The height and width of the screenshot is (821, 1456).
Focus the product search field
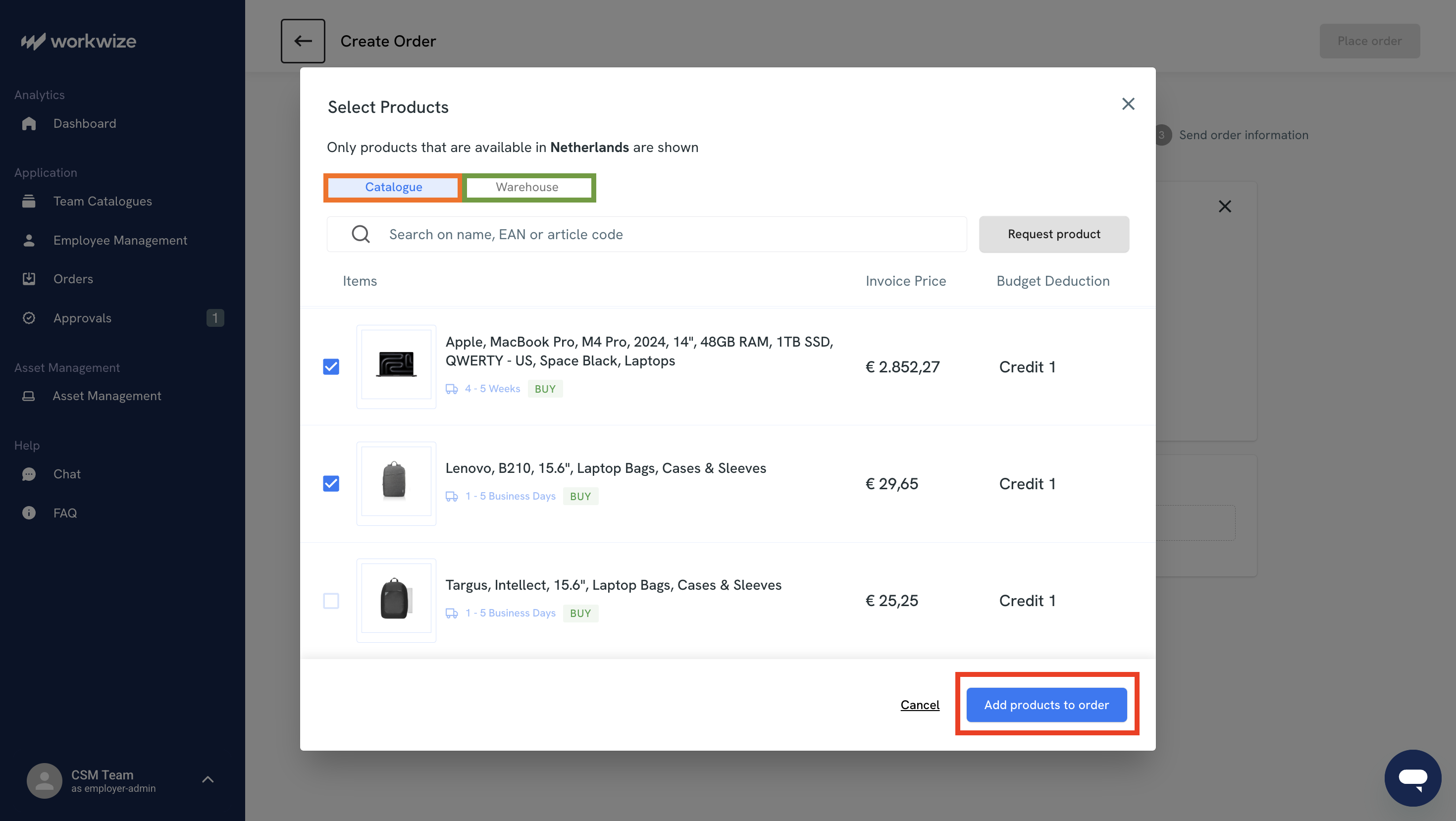pos(647,234)
